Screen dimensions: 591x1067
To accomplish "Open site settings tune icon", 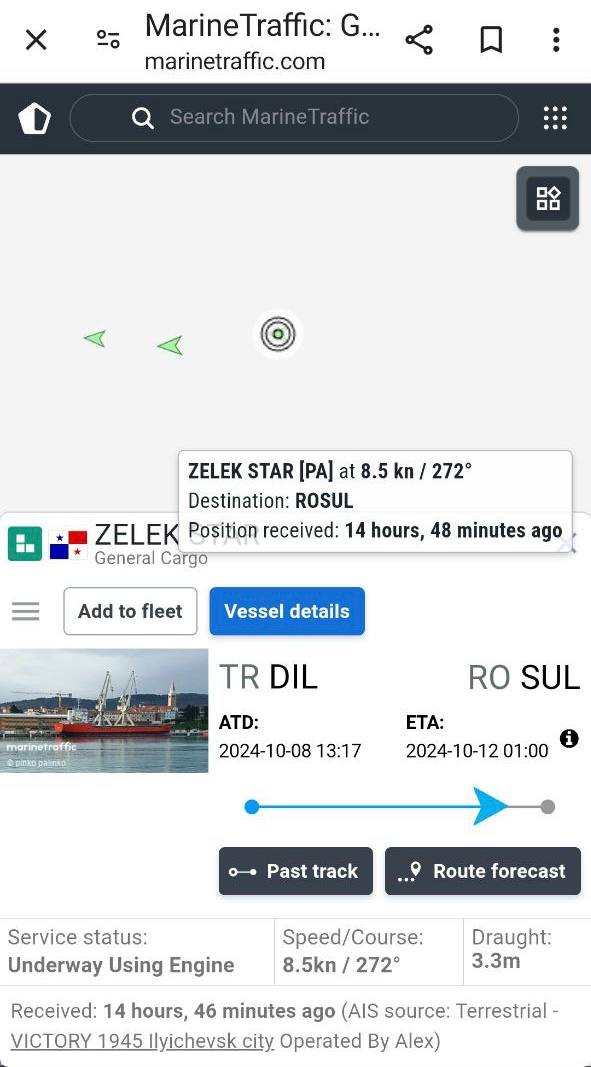I will tap(108, 39).
